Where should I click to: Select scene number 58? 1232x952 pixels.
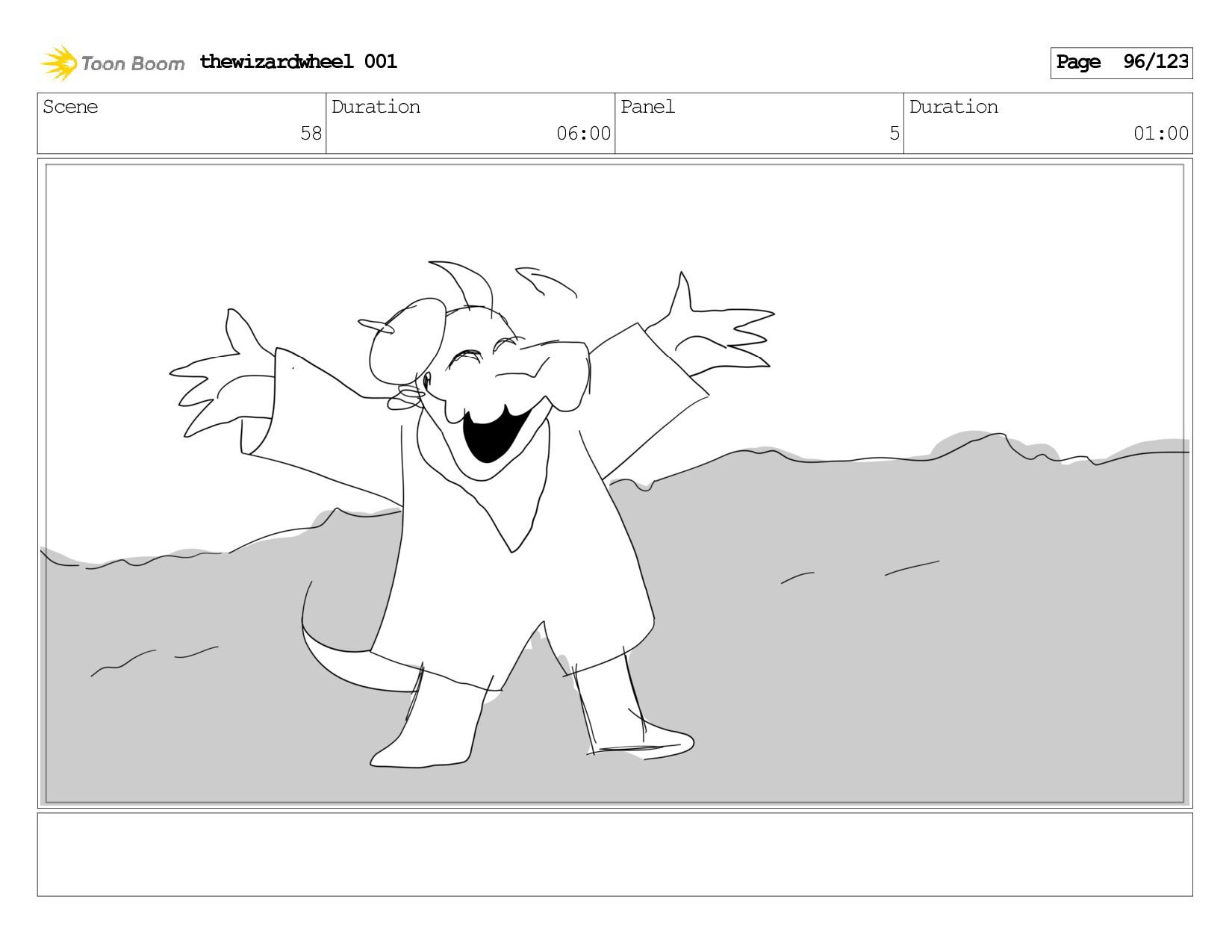coord(311,134)
